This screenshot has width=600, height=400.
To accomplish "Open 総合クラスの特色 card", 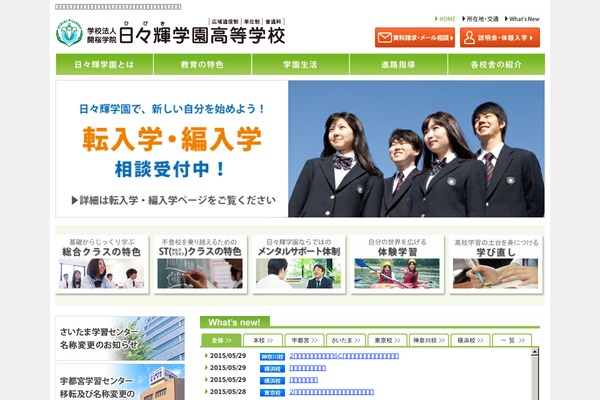I will [102, 264].
